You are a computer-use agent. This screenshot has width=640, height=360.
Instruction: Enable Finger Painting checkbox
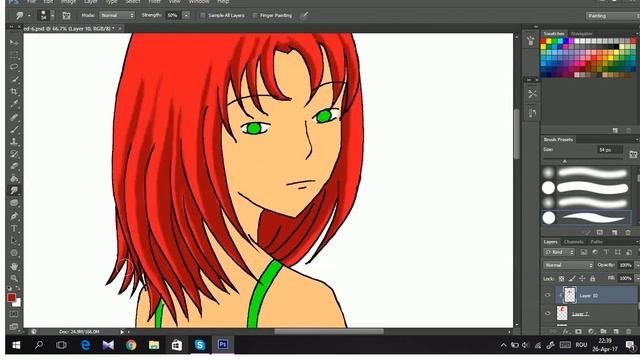pyautogui.click(x=255, y=16)
